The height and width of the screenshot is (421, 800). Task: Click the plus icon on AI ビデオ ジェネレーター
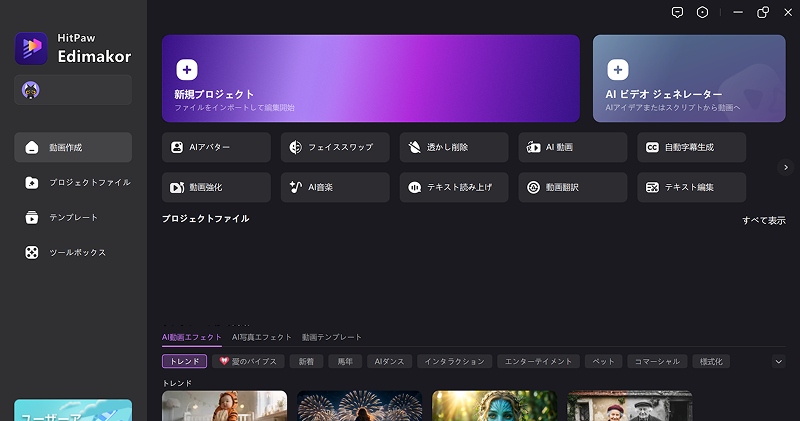coord(617,70)
